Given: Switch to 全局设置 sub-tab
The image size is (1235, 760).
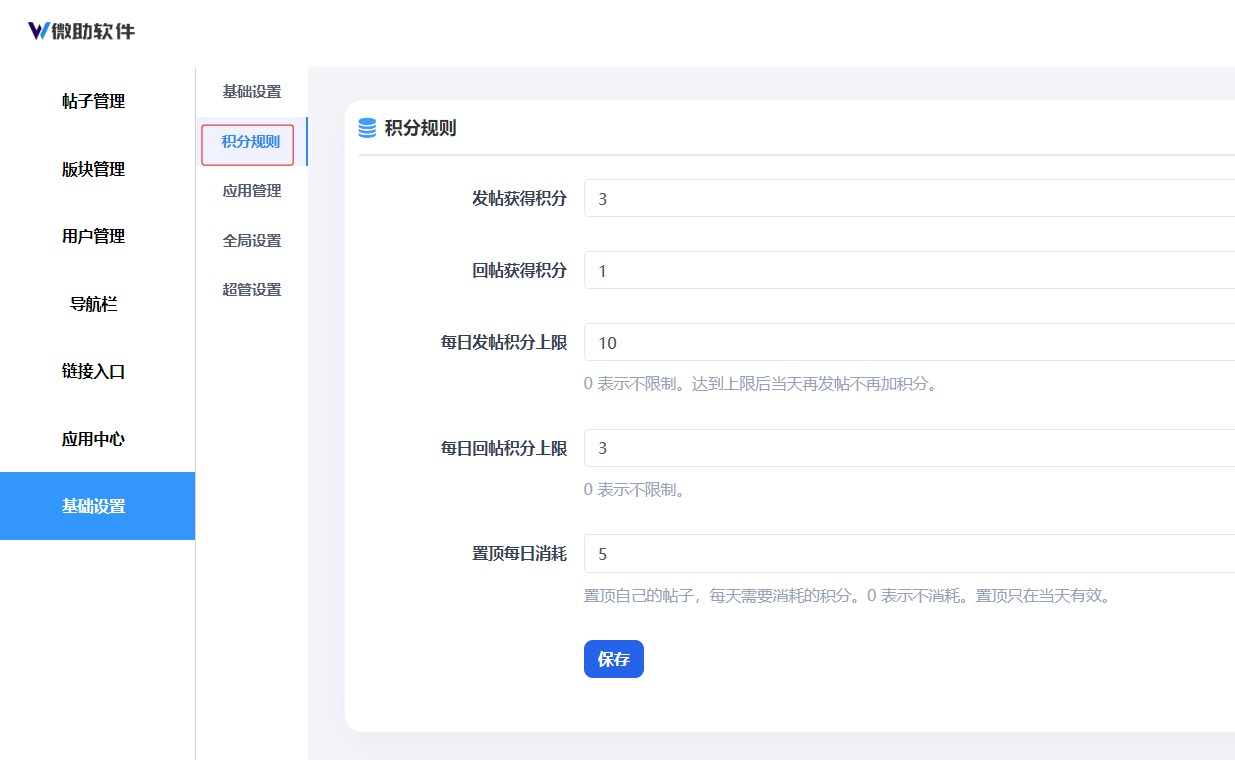Looking at the screenshot, I should [x=251, y=241].
